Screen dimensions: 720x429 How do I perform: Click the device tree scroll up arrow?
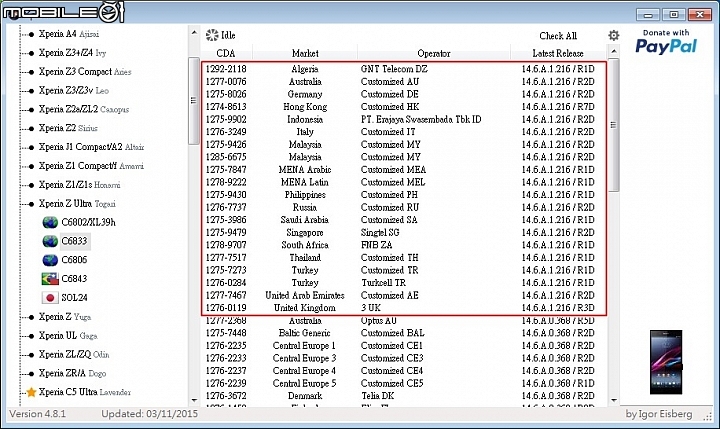[x=194, y=33]
